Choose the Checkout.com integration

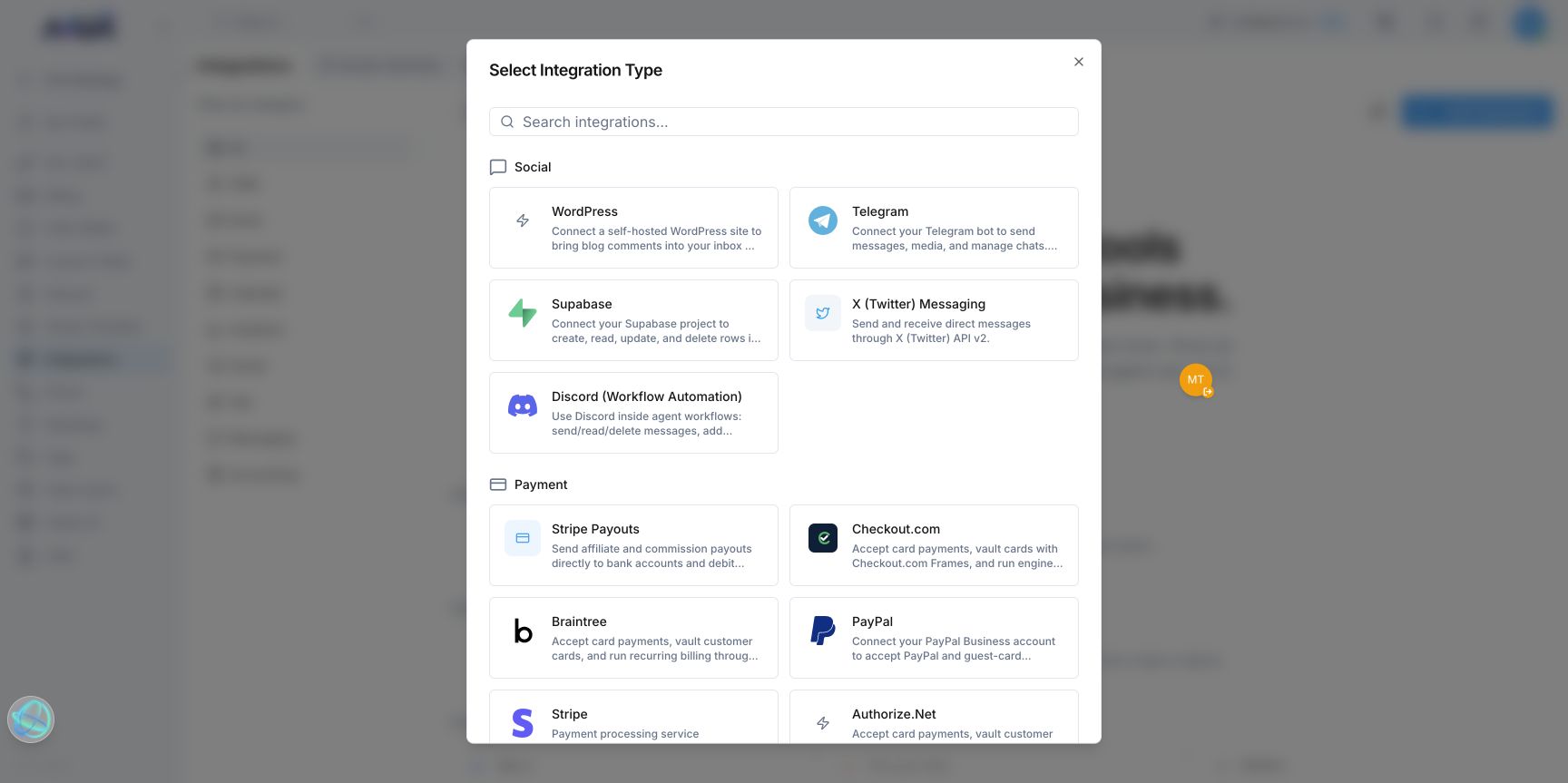(934, 545)
